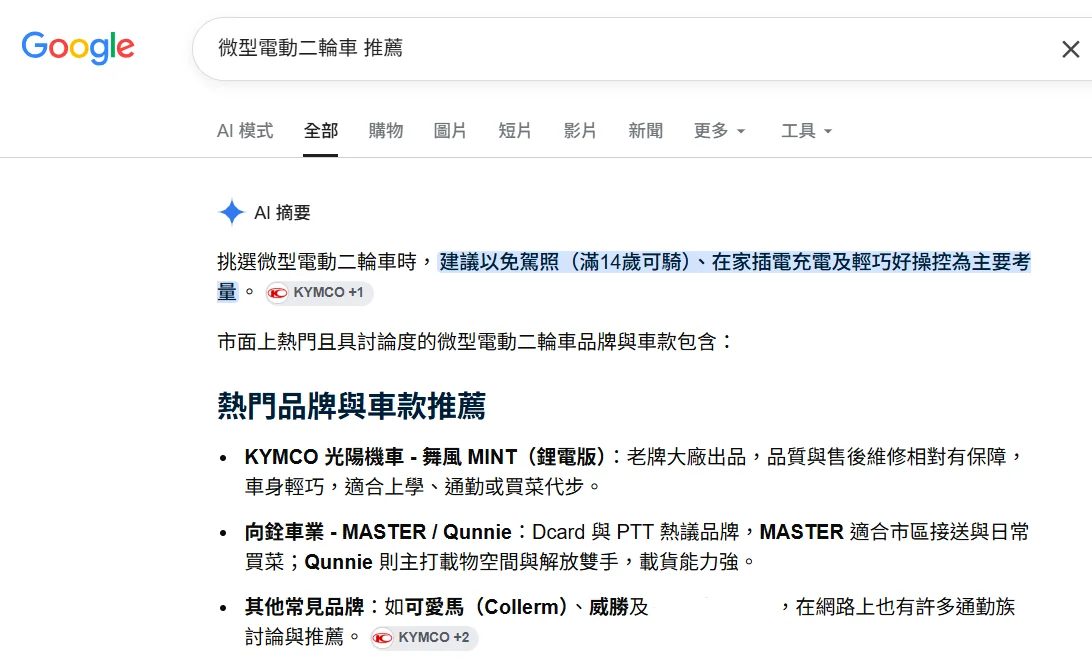Click the highlighted text 建議以免駕照（滿14歲可騎）
The image size is (1092, 662).
click(565, 262)
